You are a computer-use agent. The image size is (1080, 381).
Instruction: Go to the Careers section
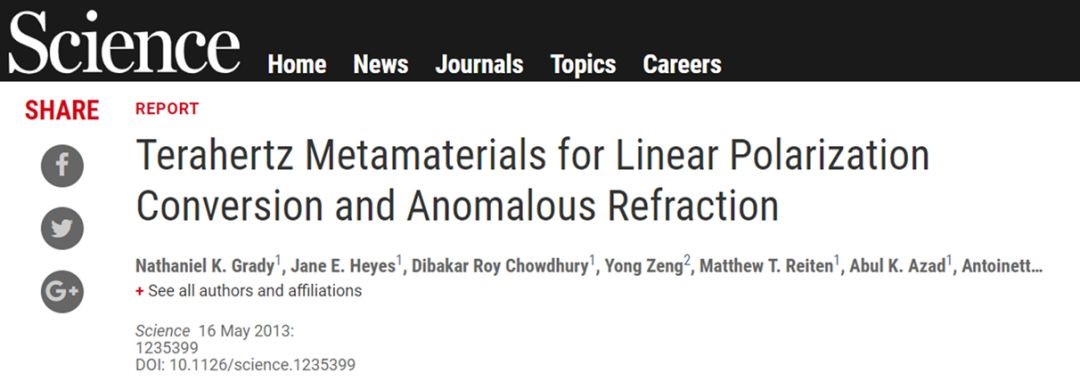682,65
